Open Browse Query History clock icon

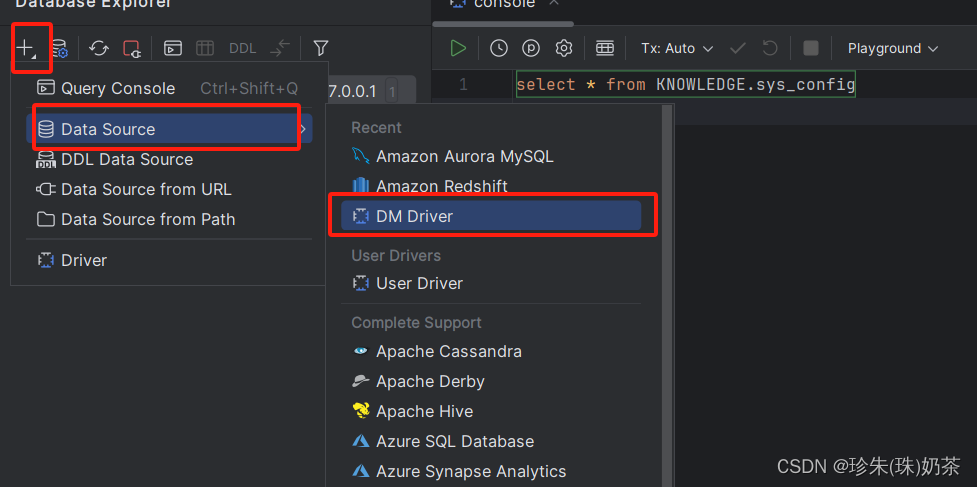pyautogui.click(x=498, y=48)
